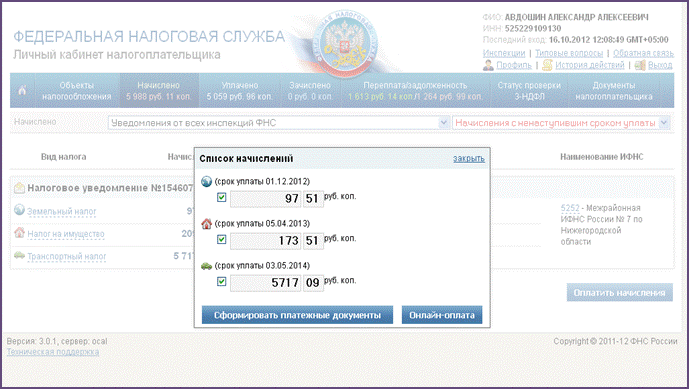Click the kopecks field showing 09
This screenshot has width=689, height=389.
tap(313, 283)
